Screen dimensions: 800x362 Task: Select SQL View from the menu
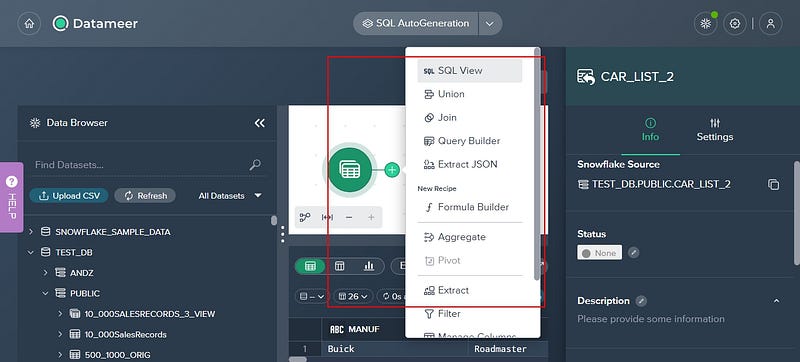[x=470, y=71]
